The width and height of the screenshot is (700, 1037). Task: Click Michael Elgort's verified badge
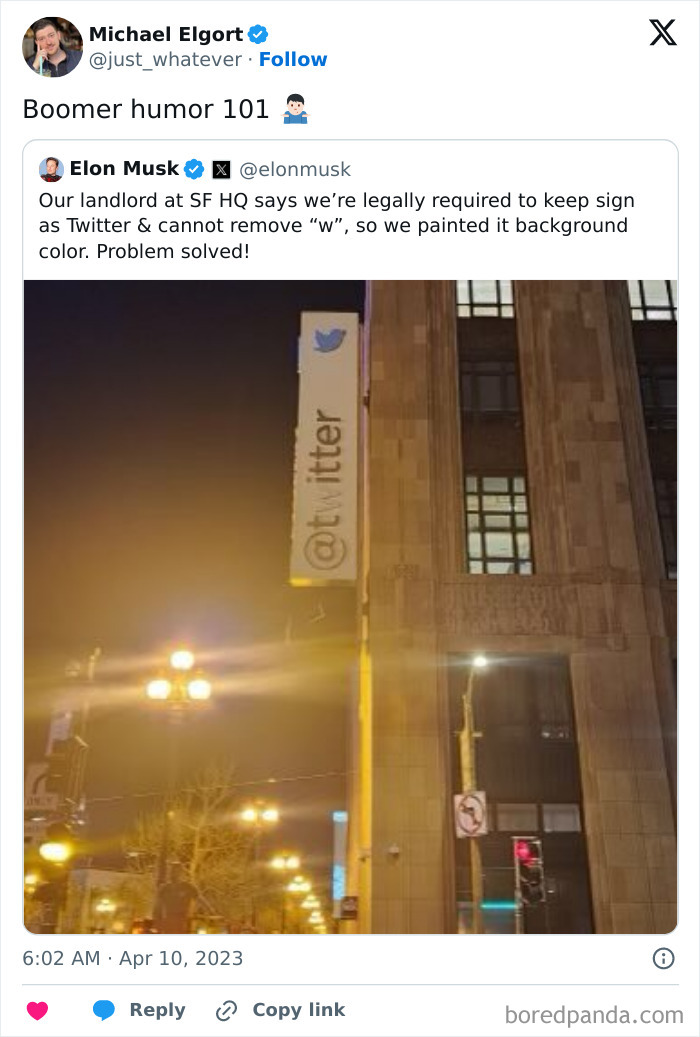coord(258,34)
